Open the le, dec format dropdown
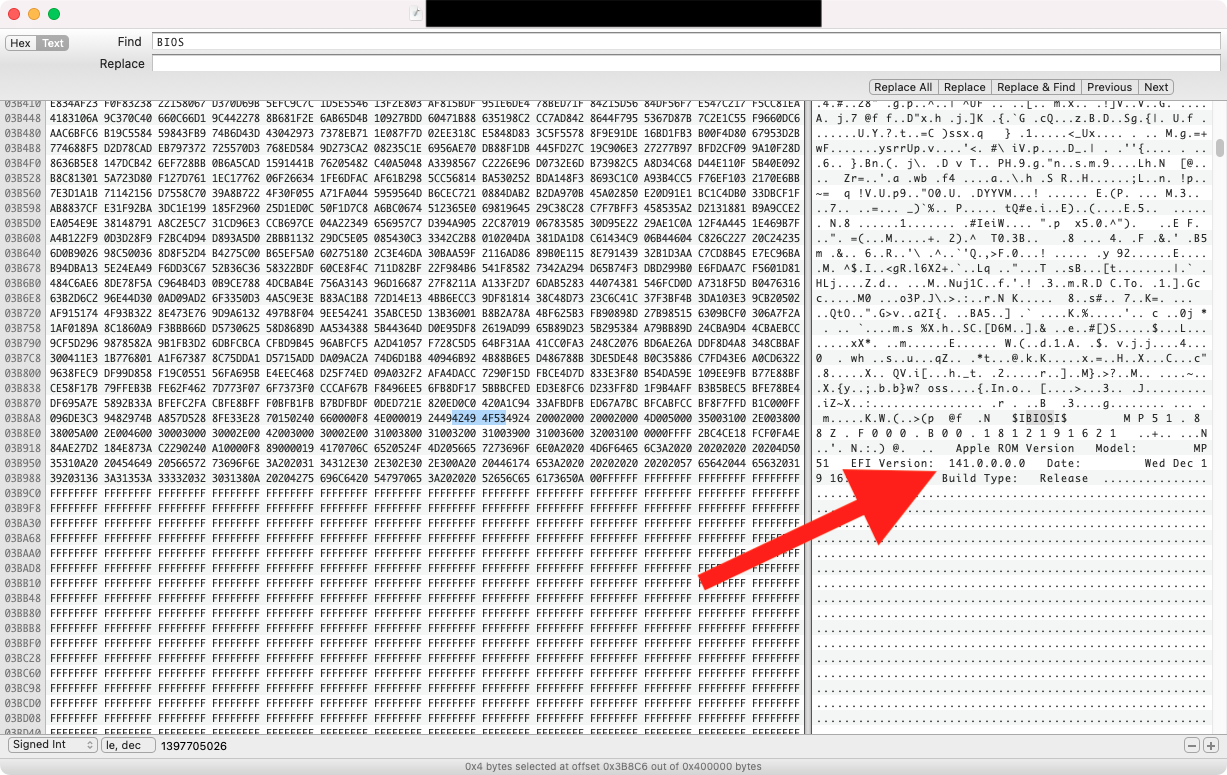The image size is (1227, 775). pos(128,745)
